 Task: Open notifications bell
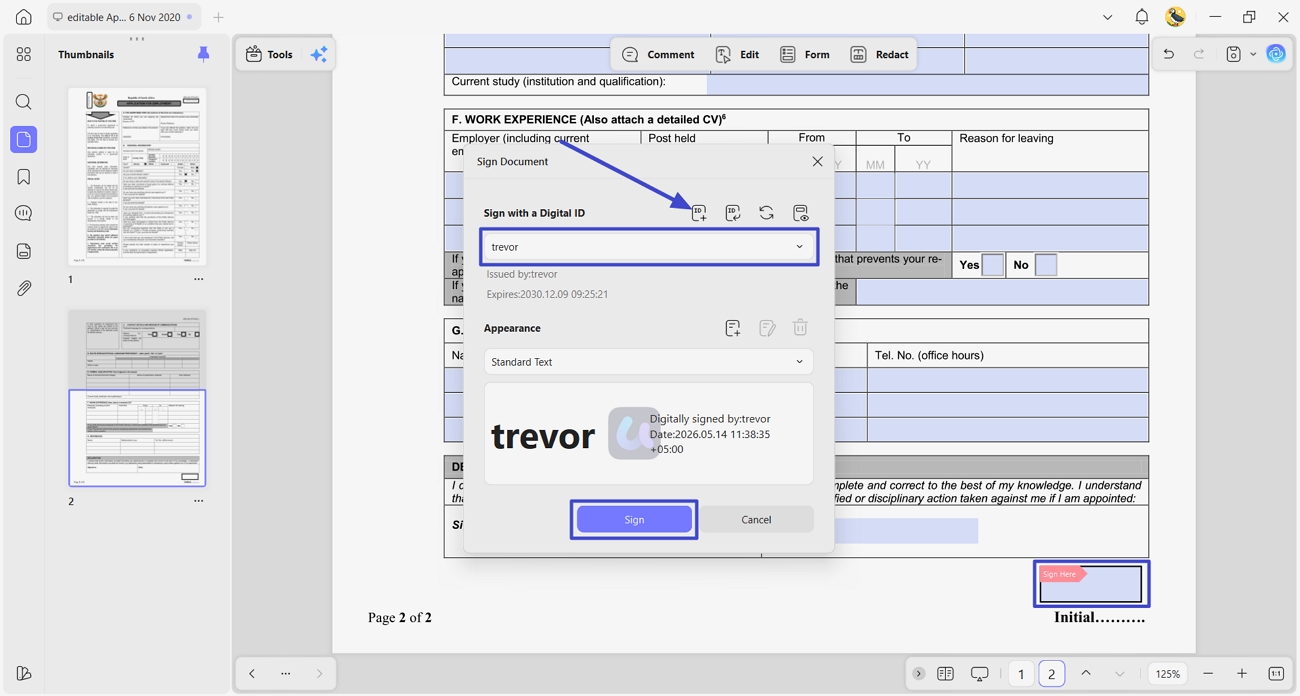1141,17
